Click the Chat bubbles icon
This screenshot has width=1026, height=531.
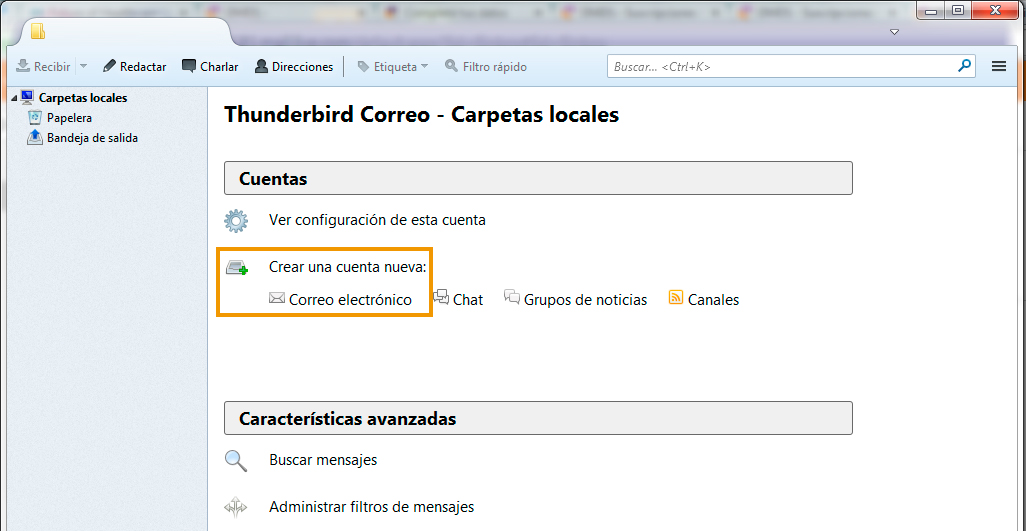click(441, 297)
